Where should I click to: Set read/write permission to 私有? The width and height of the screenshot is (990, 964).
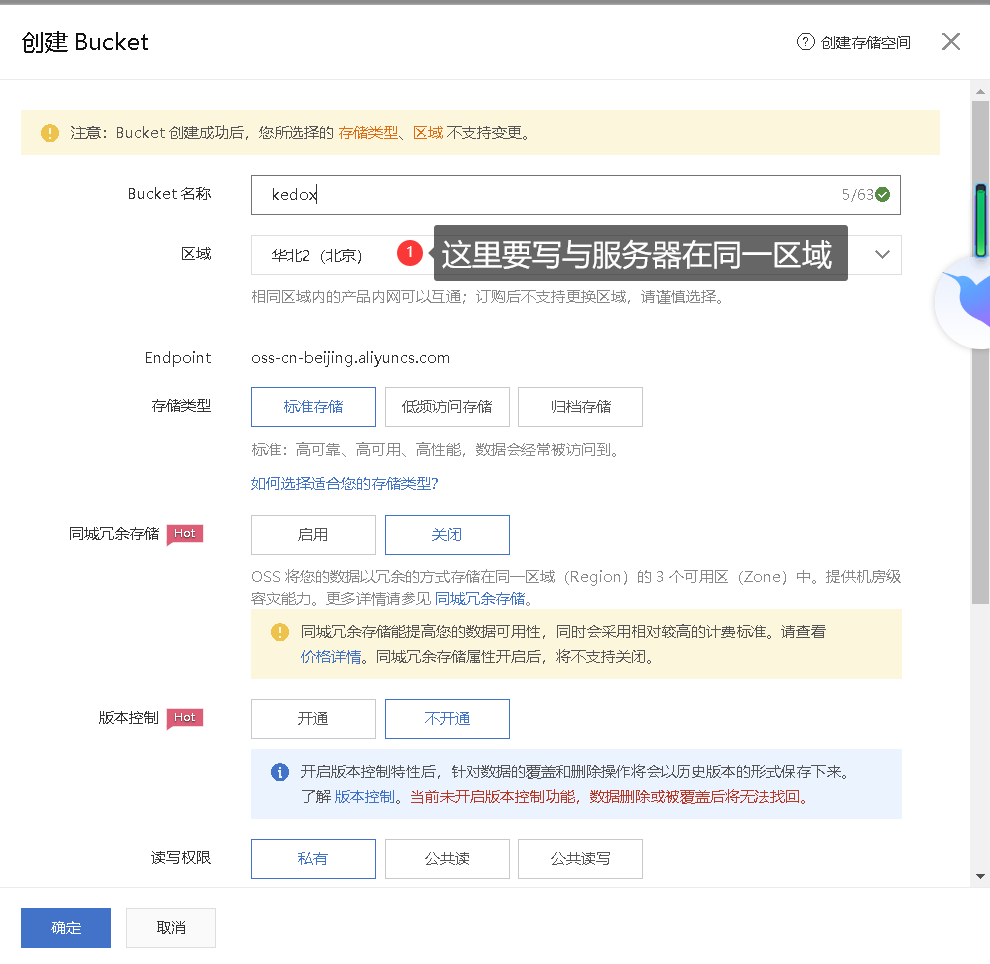[x=313, y=859]
